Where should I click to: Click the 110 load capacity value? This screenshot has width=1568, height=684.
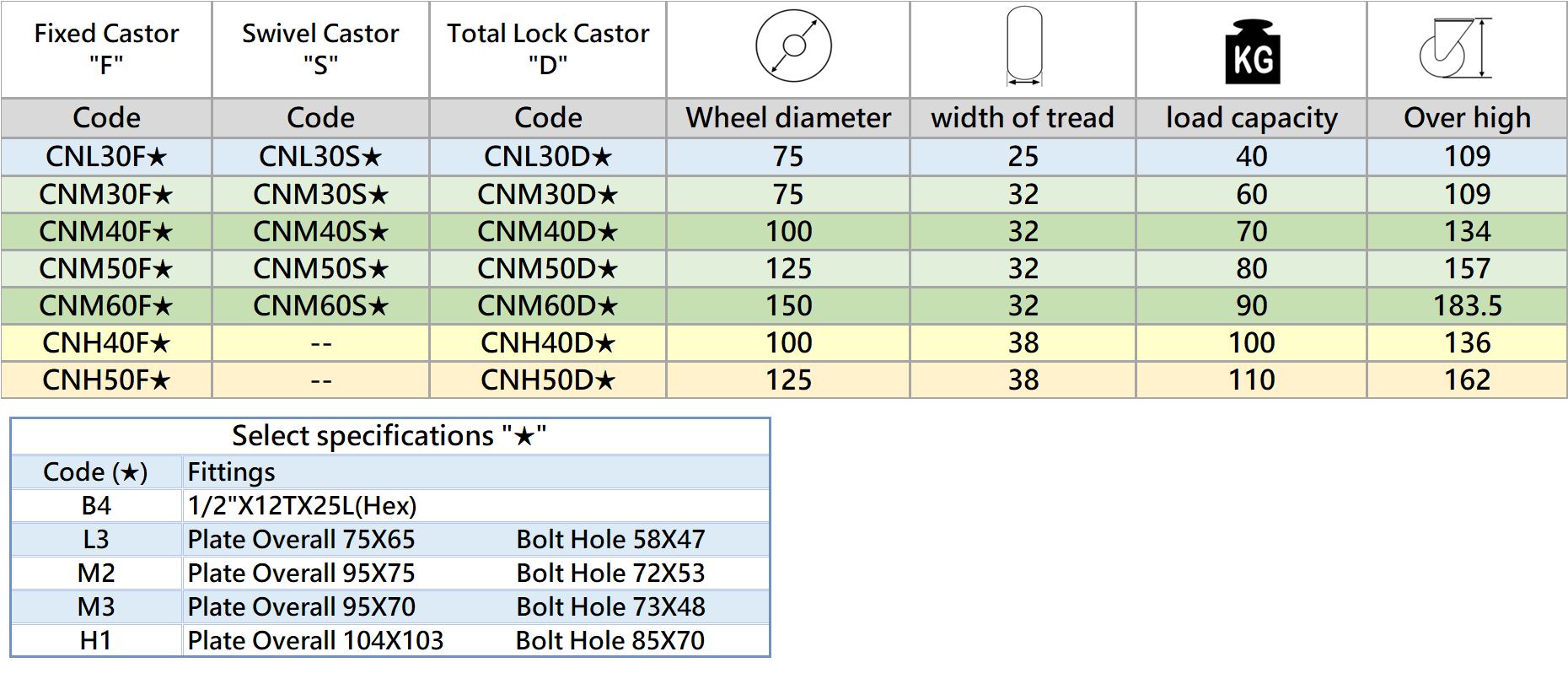click(1252, 380)
